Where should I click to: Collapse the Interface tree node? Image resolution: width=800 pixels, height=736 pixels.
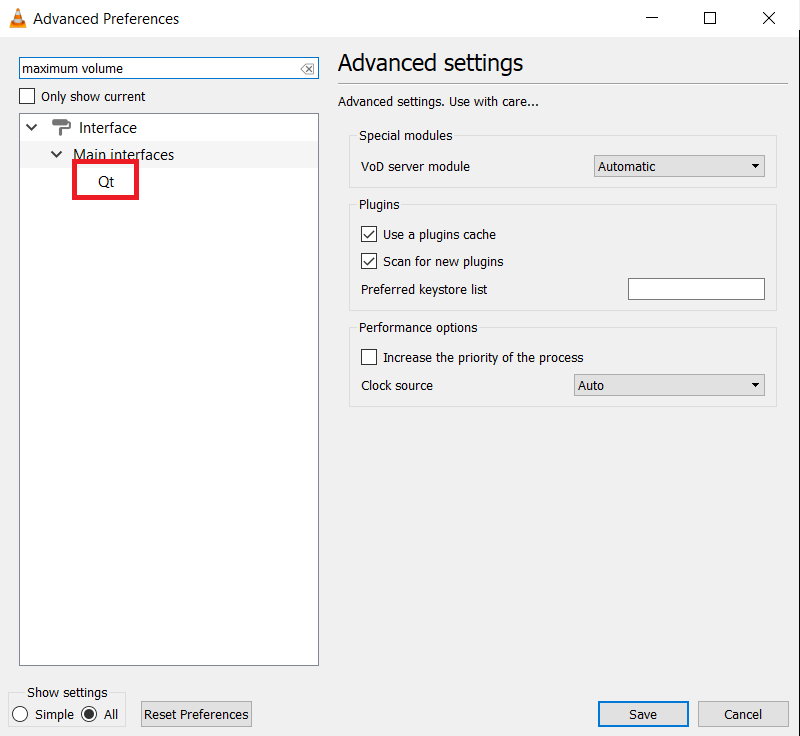tap(32, 128)
